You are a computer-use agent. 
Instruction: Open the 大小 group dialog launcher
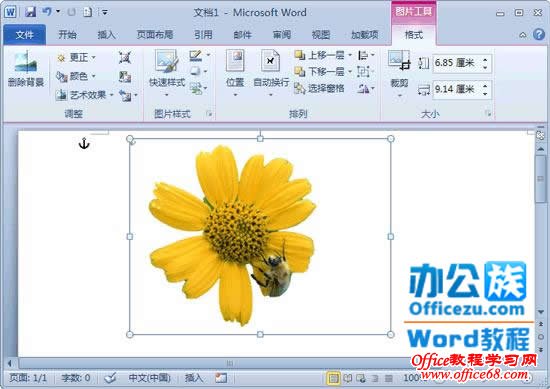(x=488, y=114)
